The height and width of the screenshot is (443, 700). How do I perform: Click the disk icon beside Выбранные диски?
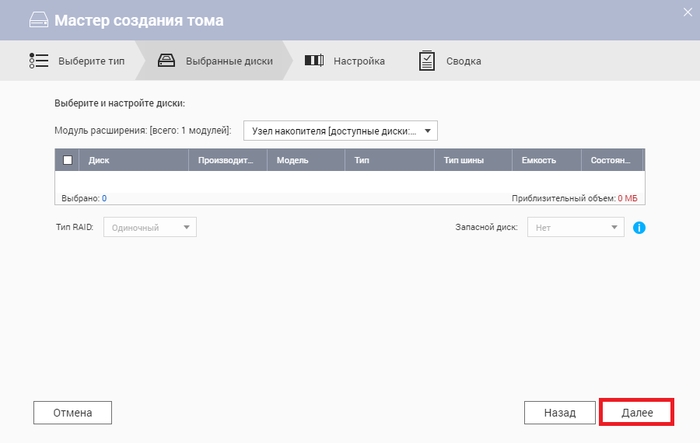click(x=167, y=61)
